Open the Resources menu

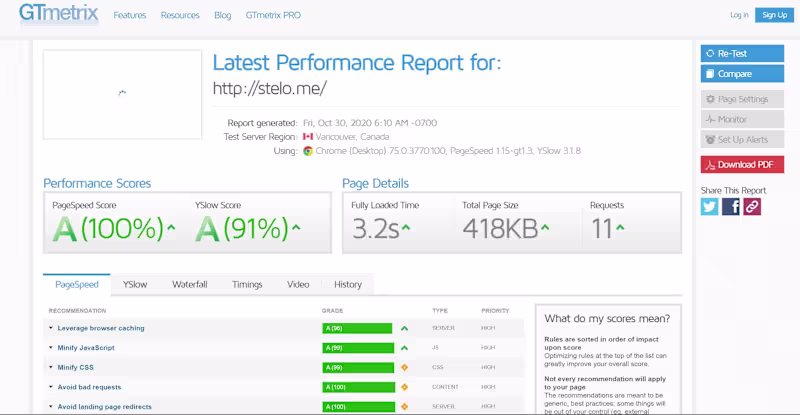click(x=180, y=15)
